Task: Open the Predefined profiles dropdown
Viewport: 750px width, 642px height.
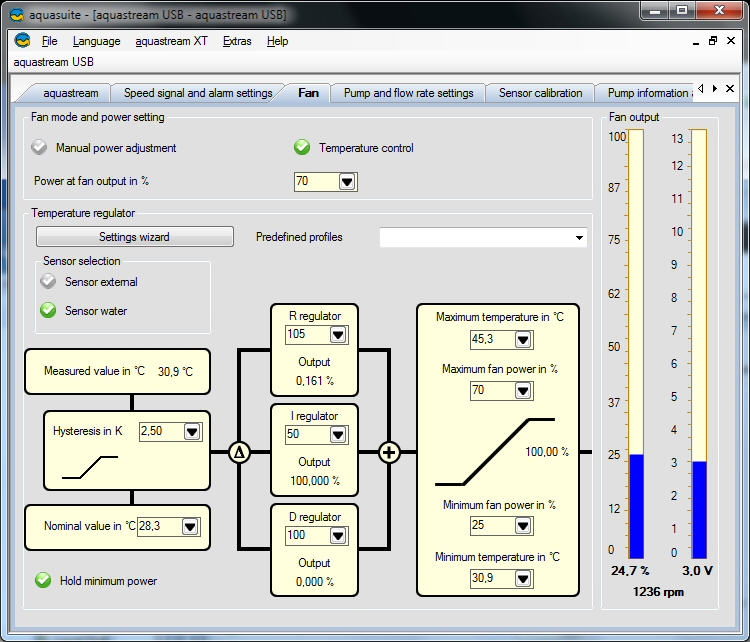Action: pyautogui.click(x=579, y=238)
